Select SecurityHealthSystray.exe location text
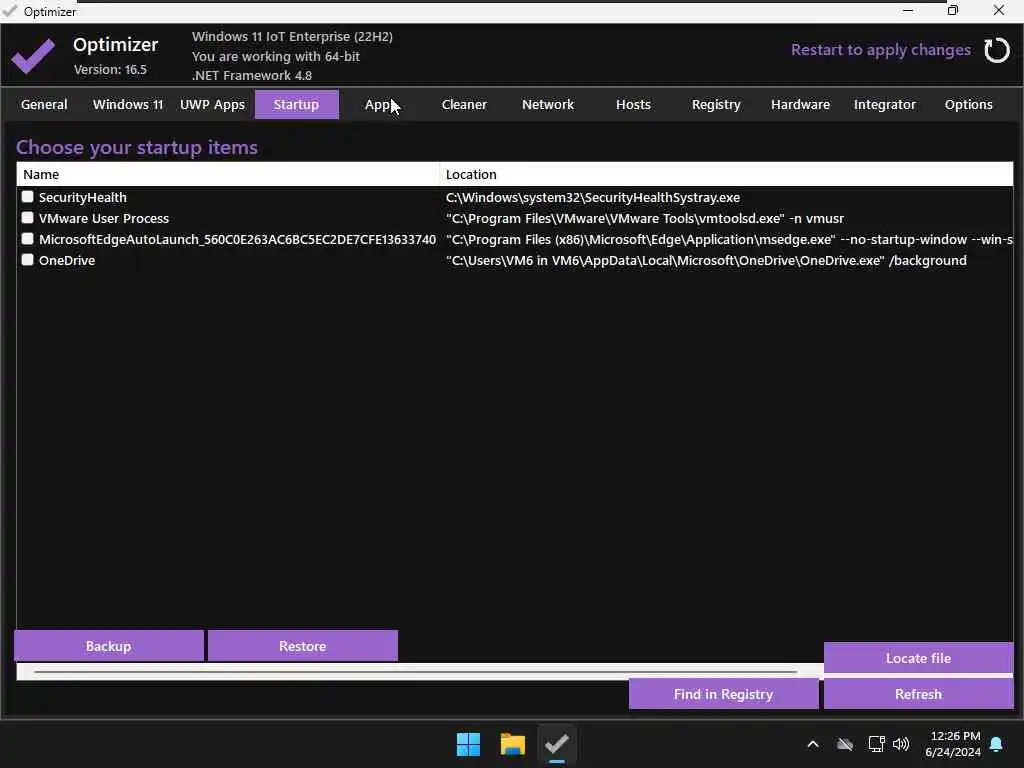1024x768 pixels. 593,197
